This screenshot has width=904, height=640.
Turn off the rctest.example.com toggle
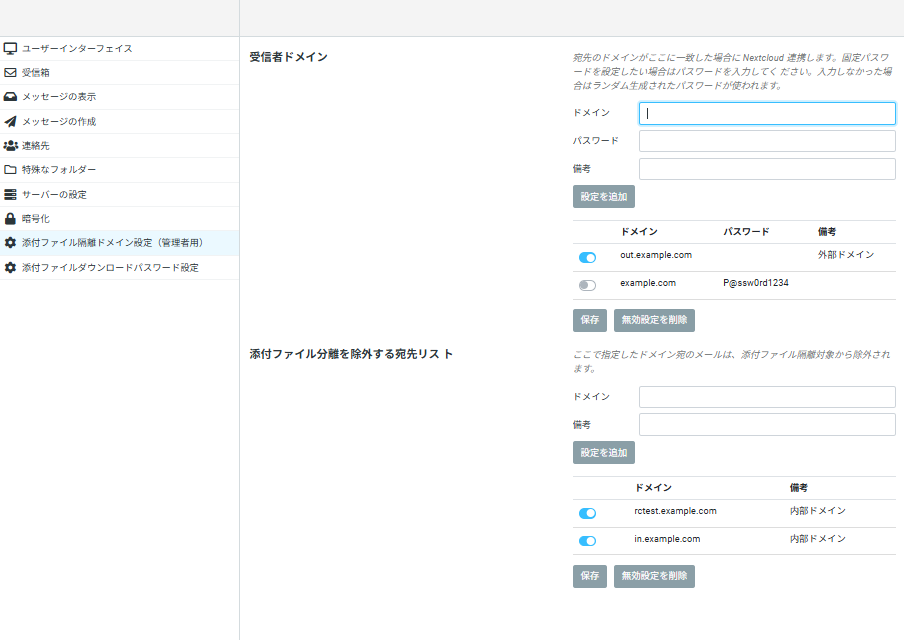pyautogui.click(x=587, y=514)
